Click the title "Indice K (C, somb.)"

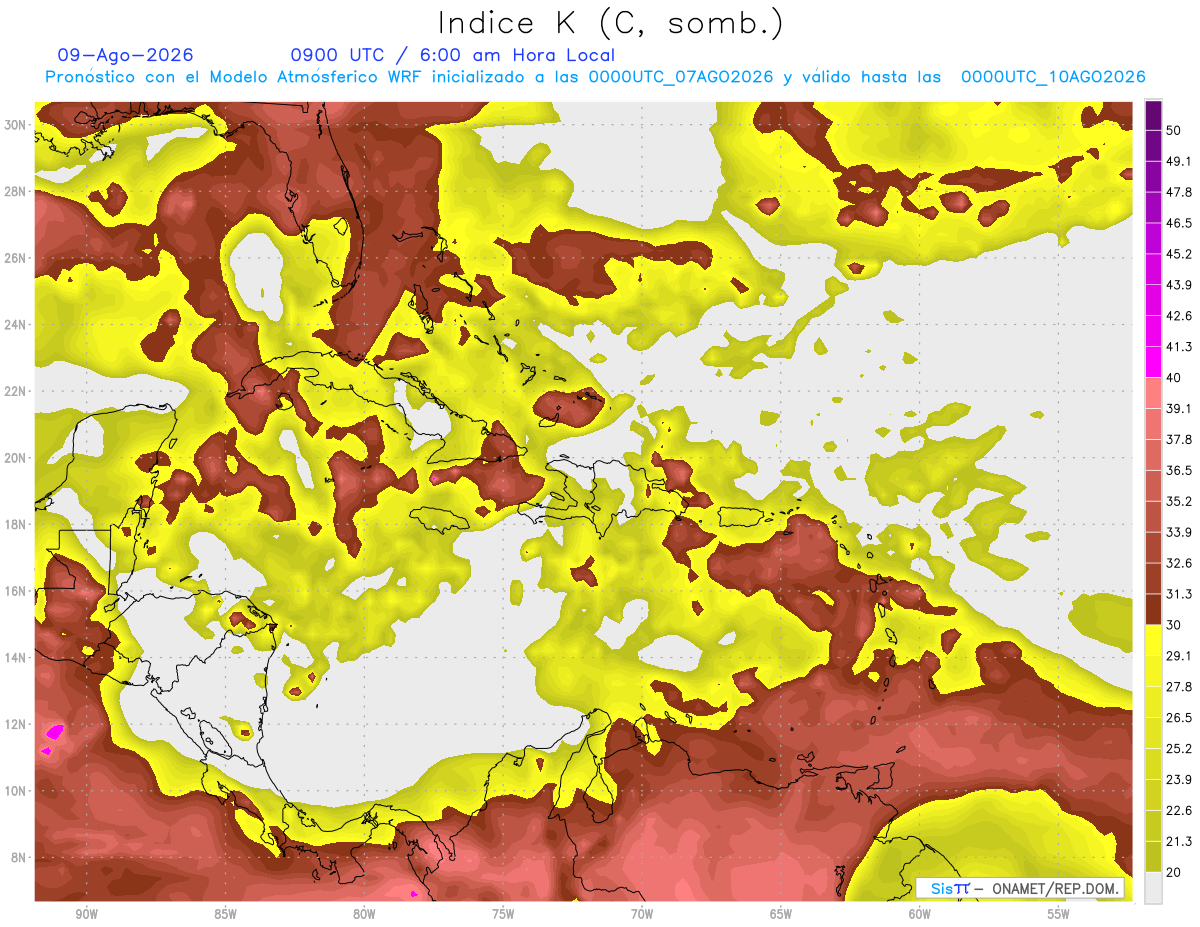coord(611,23)
